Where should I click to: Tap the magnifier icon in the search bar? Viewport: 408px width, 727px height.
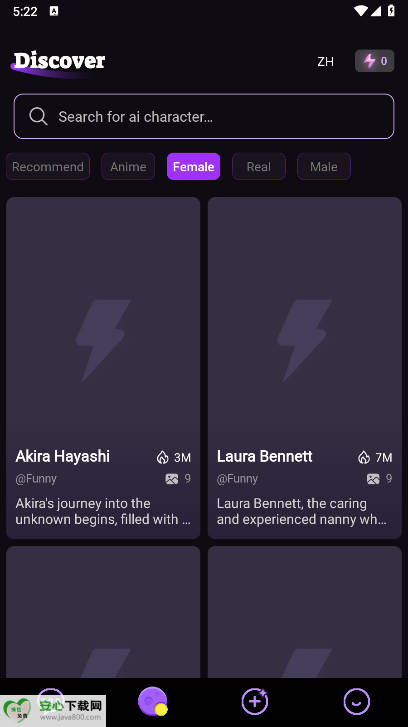tap(38, 116)
